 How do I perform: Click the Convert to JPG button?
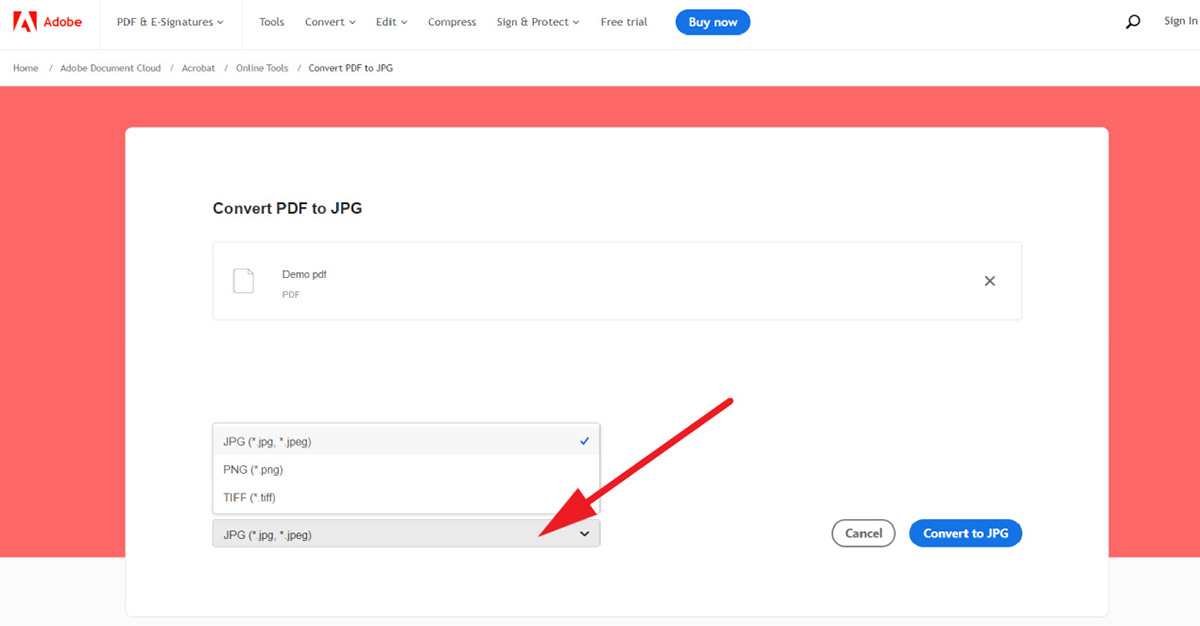coord(964,533)
